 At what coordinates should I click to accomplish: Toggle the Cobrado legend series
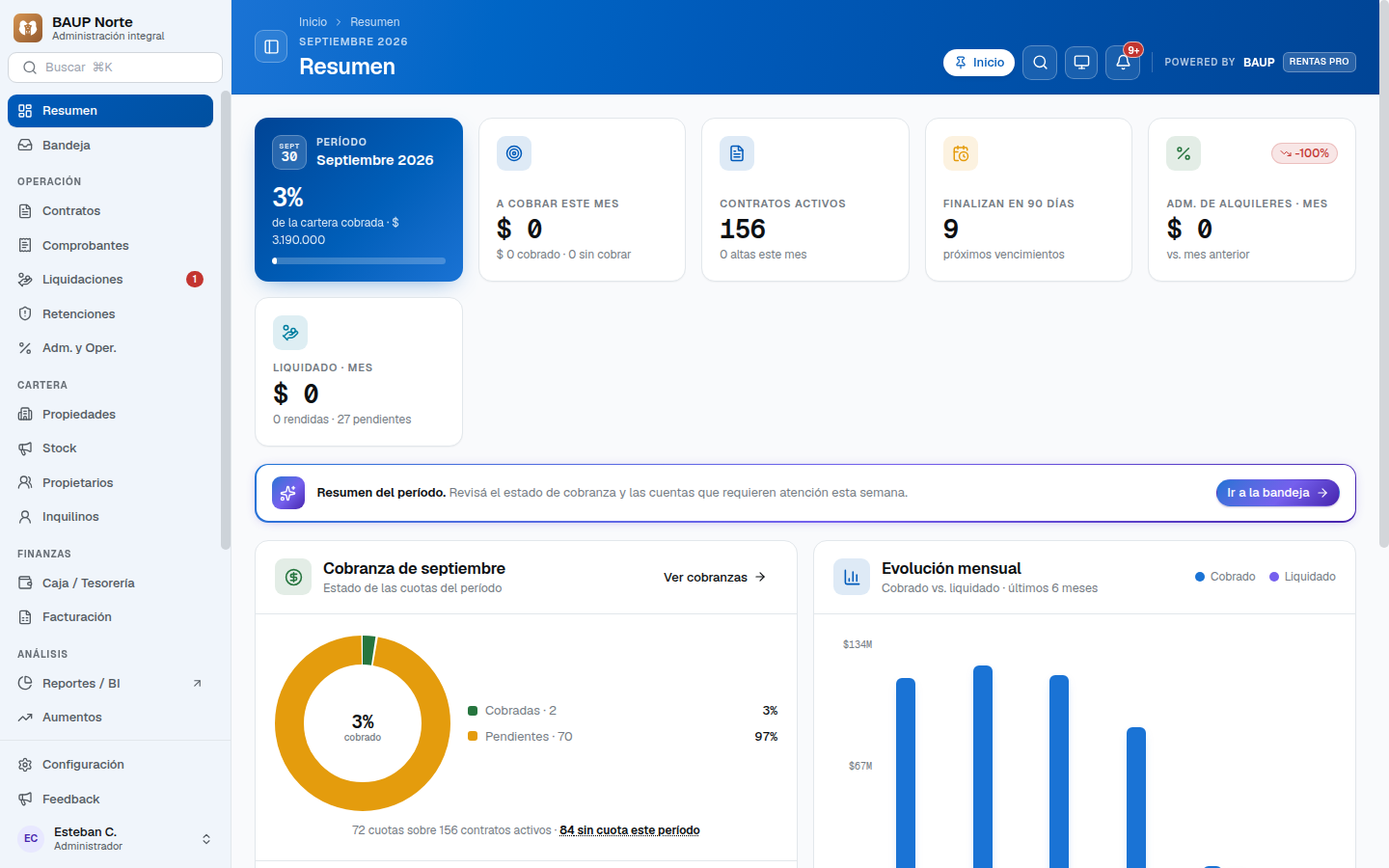click(1225, 577)
